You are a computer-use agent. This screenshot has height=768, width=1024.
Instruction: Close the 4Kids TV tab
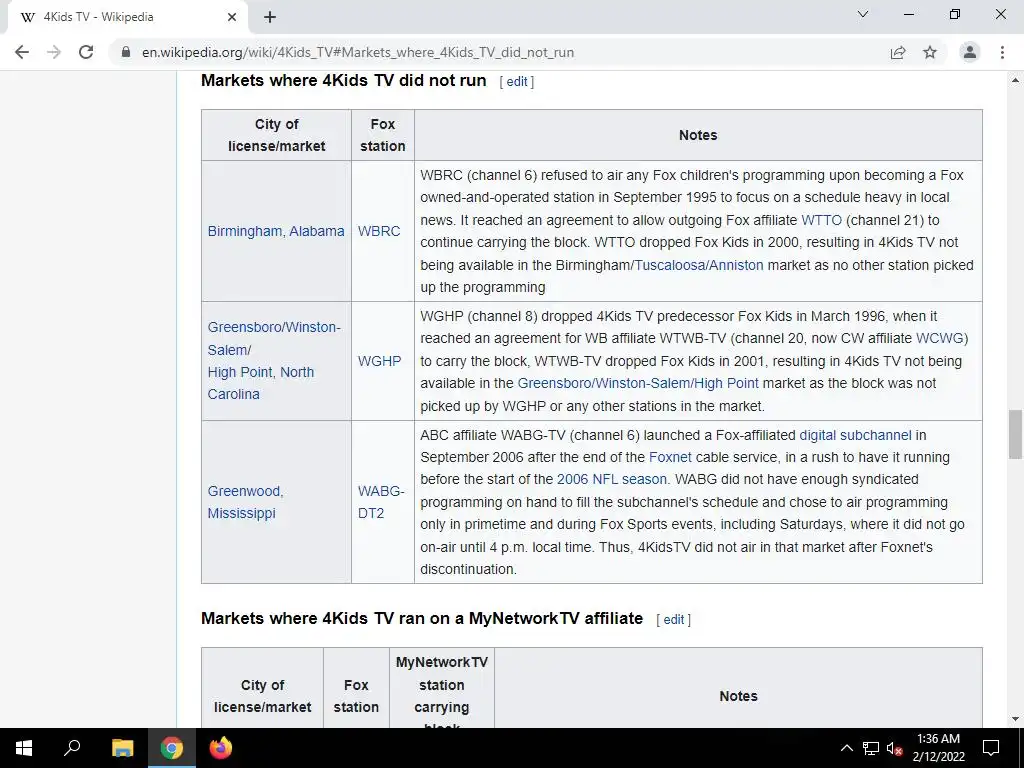[232, 18]
